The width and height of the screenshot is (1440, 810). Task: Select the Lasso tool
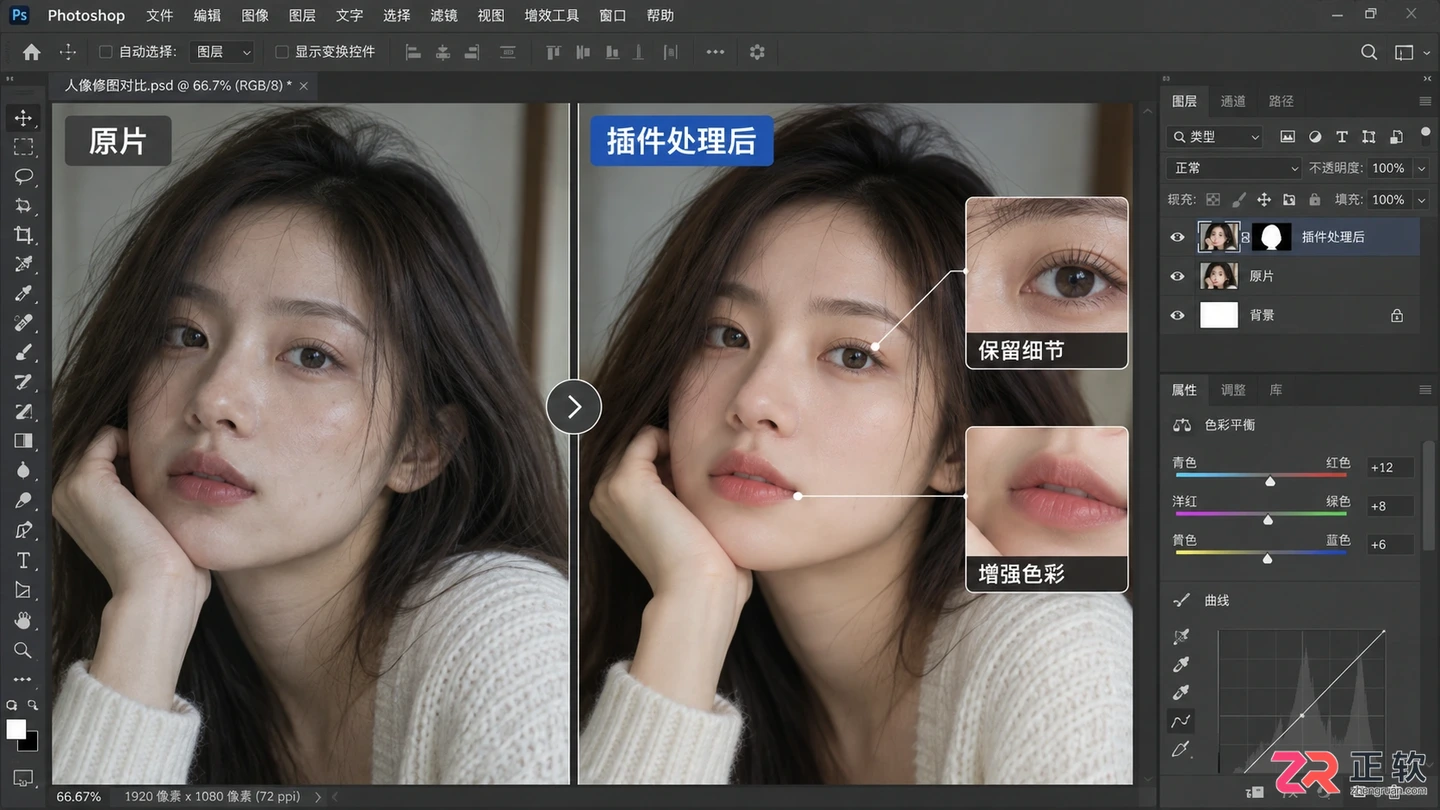click(23, 176)
